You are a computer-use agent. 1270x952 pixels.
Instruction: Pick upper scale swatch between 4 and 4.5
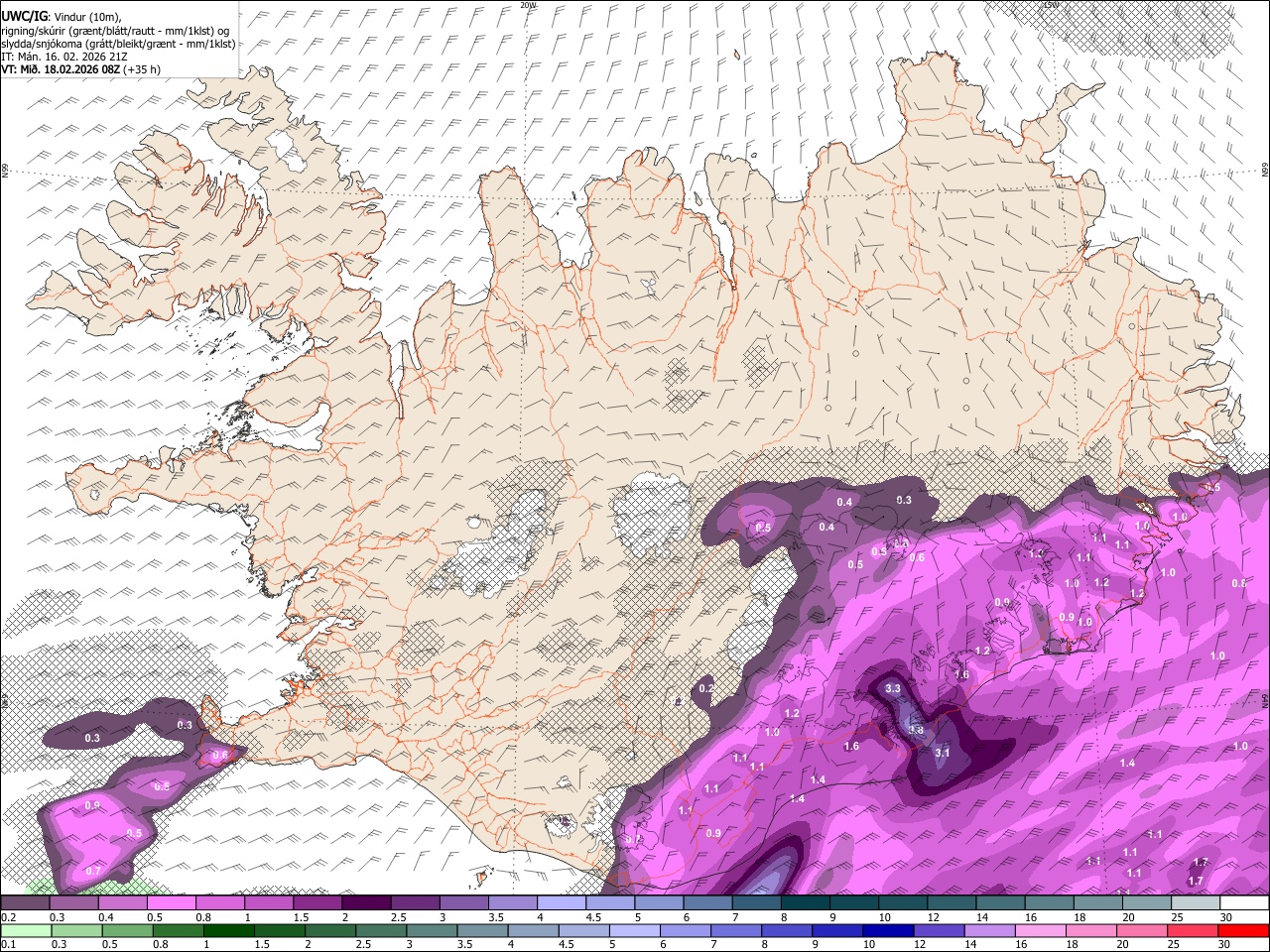pyautogui.click(x=562, y=902)
